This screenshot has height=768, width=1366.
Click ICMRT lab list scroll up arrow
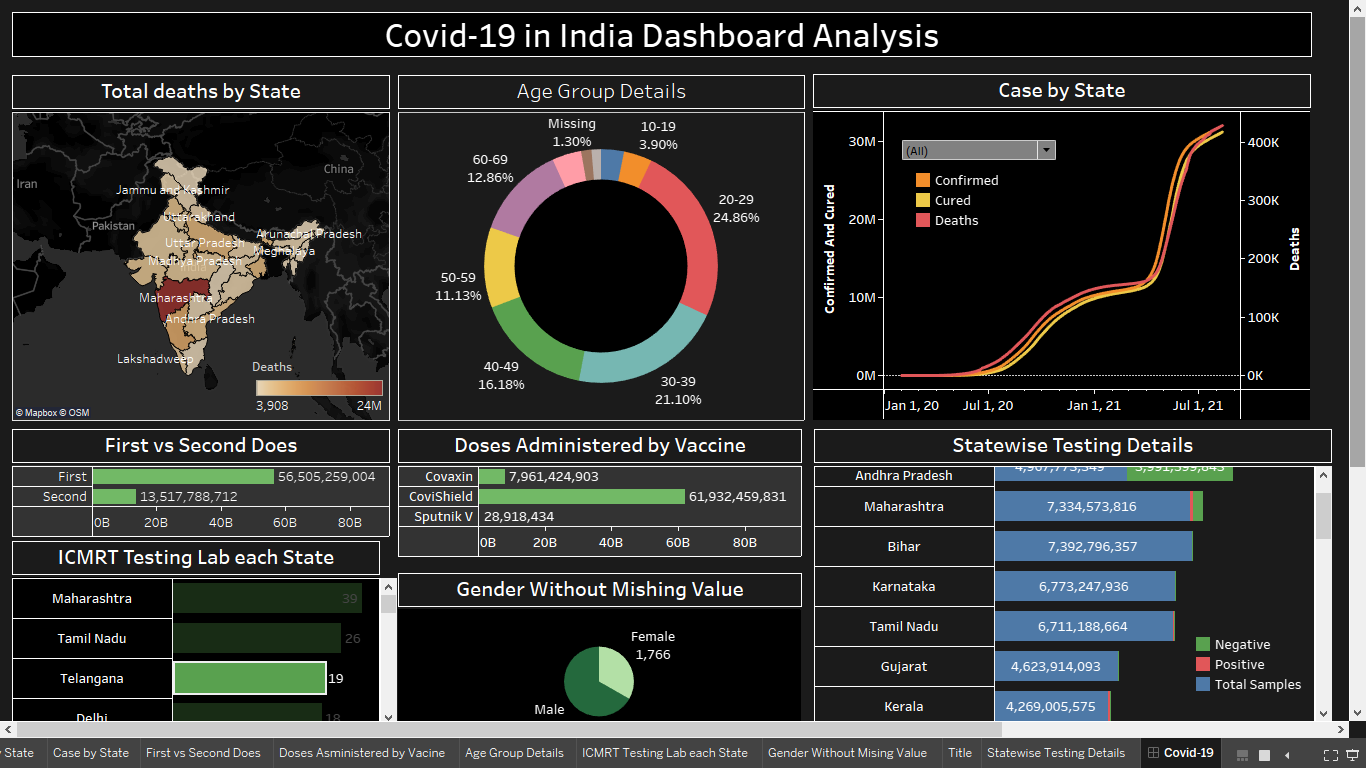pyautogui.click(x=388, y=587)
